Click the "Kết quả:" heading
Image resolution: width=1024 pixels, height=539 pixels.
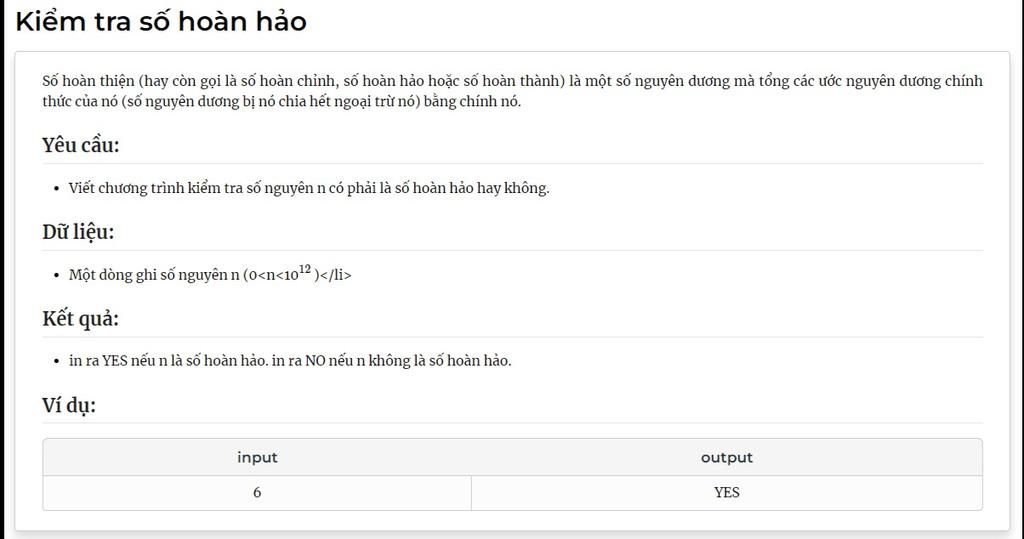[x=80, y=319]
